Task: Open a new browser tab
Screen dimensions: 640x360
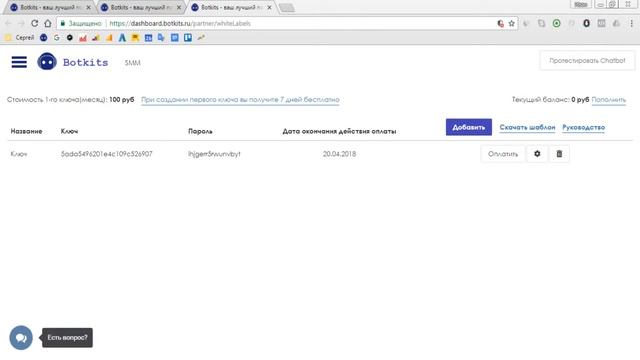Action: (x=287, y=8)
